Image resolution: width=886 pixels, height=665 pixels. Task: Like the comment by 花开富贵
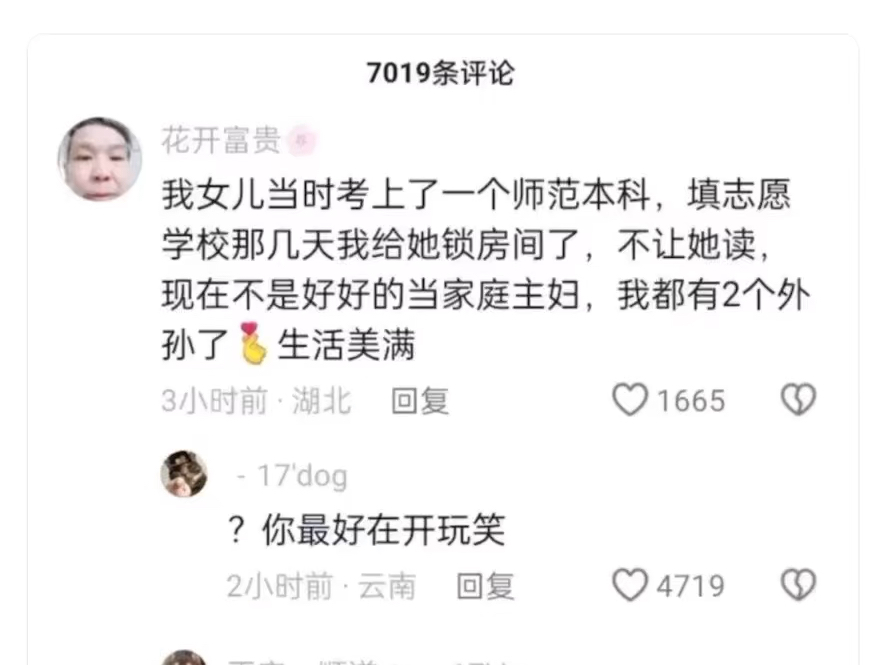click(x=630, y=399)
